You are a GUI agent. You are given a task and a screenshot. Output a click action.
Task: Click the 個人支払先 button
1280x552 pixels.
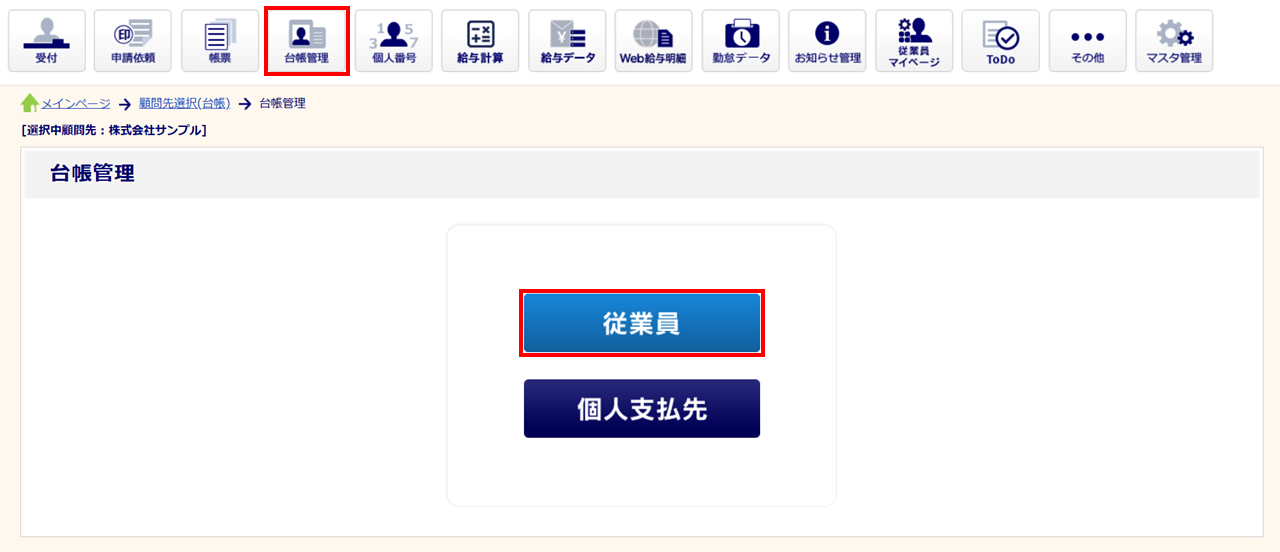(x=642, y=408)
